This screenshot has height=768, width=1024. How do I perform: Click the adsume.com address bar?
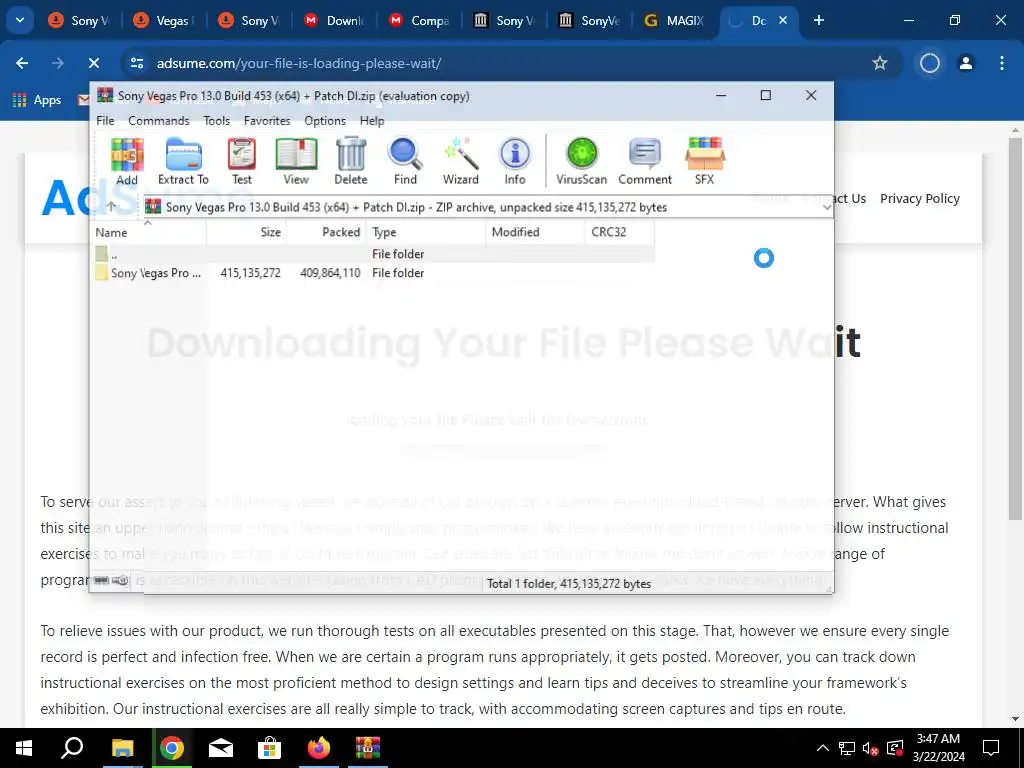[x=509, y=63]
